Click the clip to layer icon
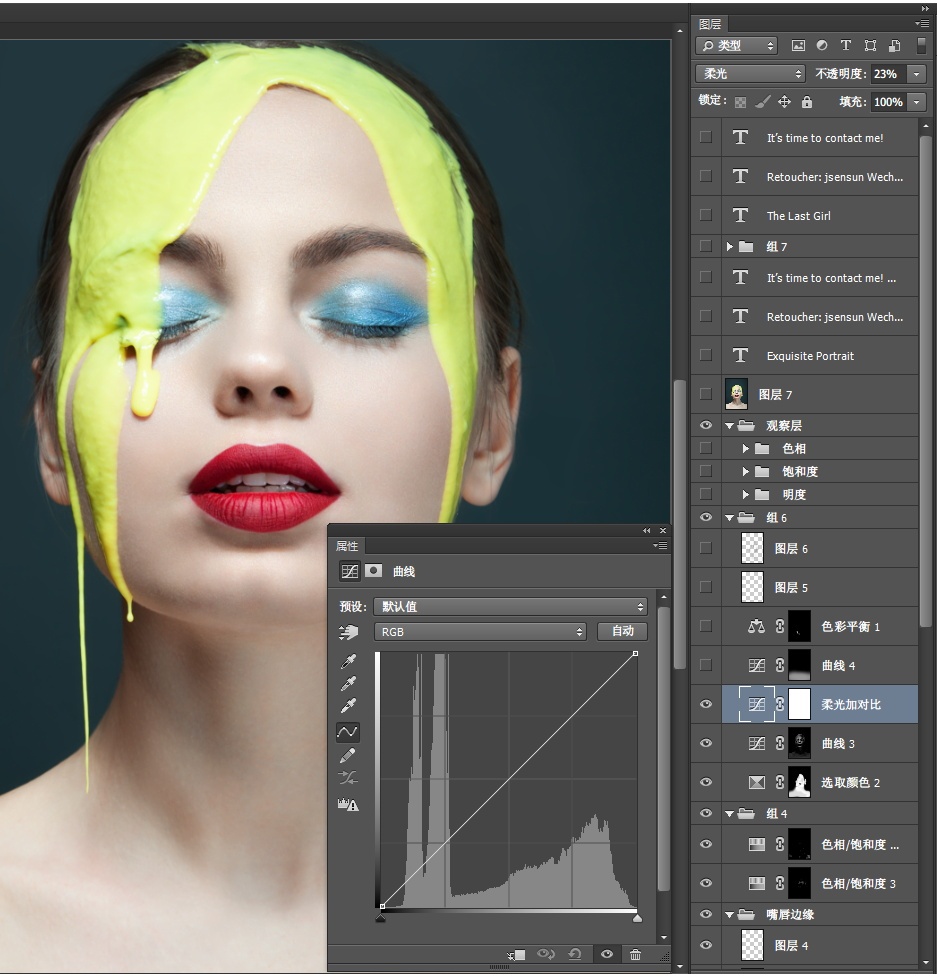The image size is (937, 976). 516,954
